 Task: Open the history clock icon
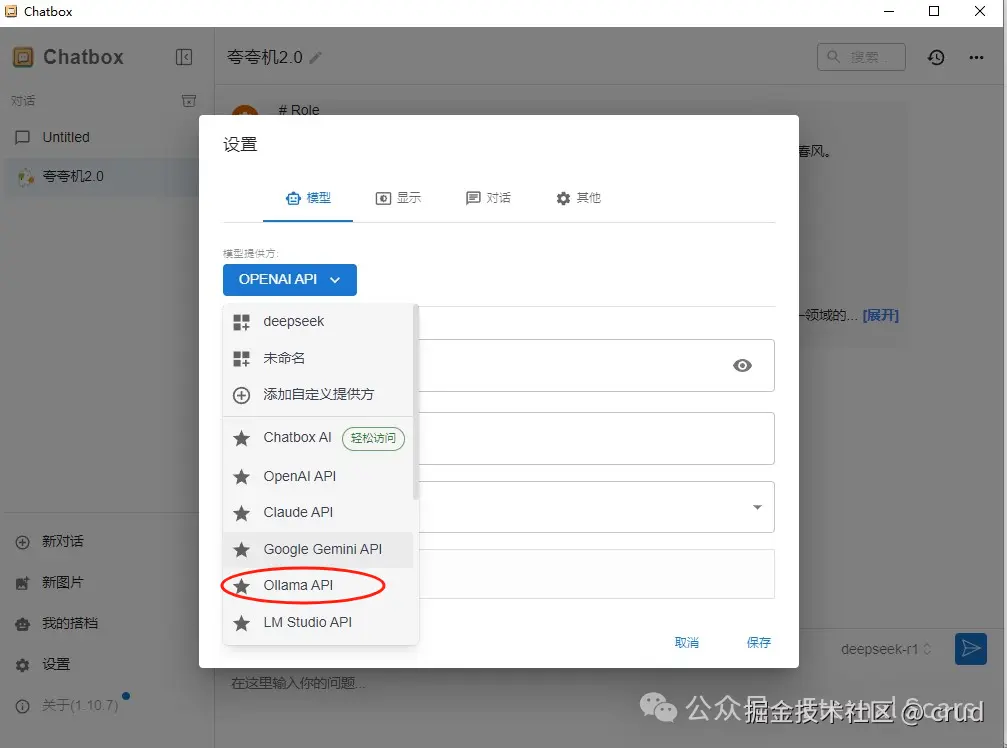click(x=936, y=57)
